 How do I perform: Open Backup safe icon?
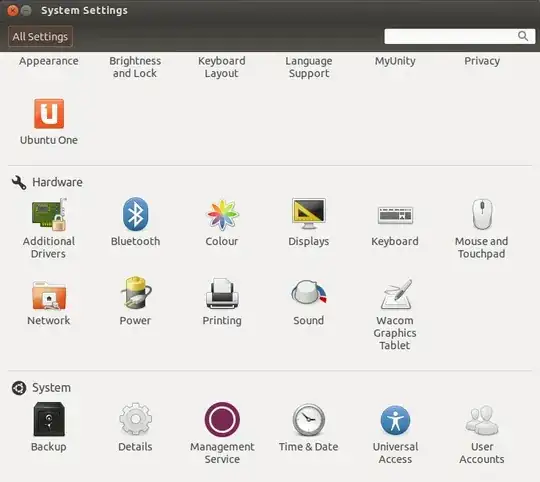[49, 419]
